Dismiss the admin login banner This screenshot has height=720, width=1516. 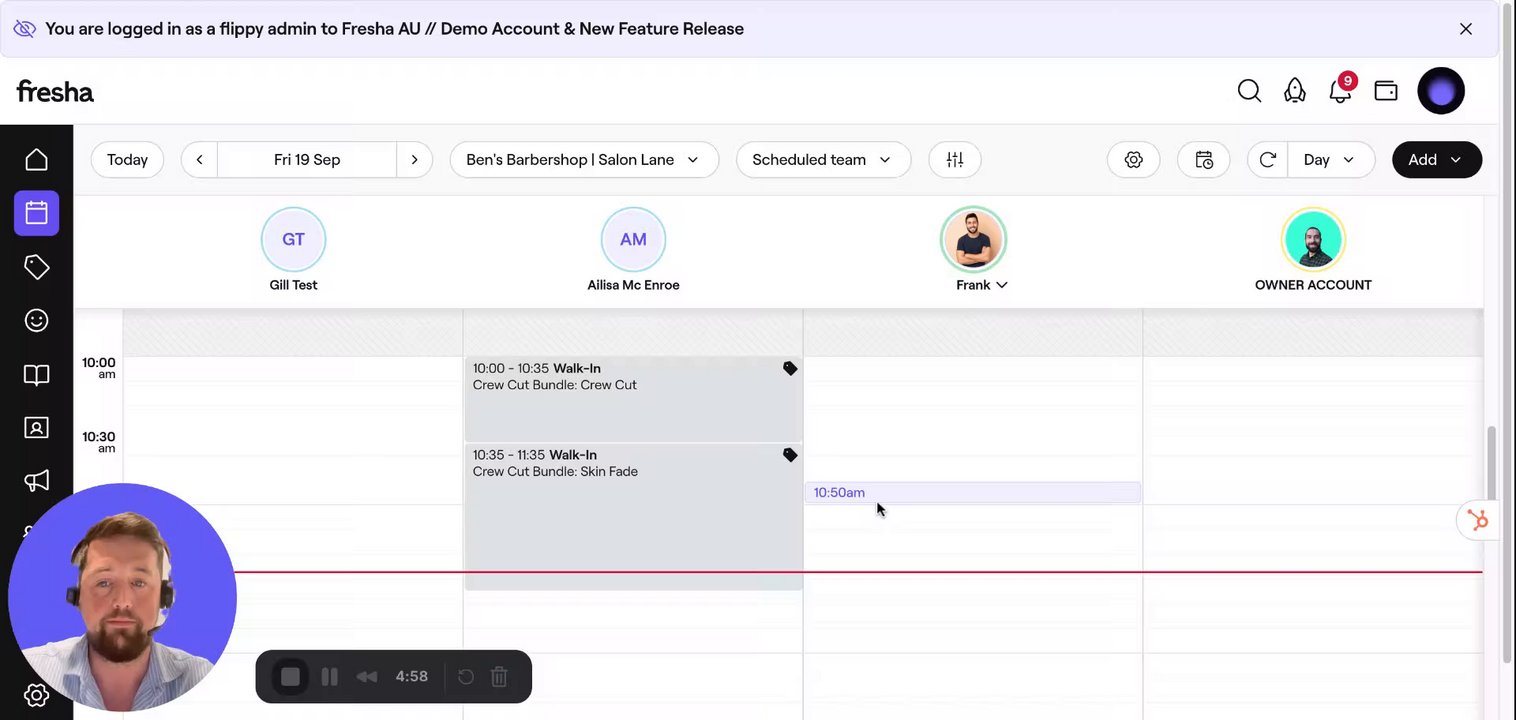pyautogui.click(x=1466, y=29)
